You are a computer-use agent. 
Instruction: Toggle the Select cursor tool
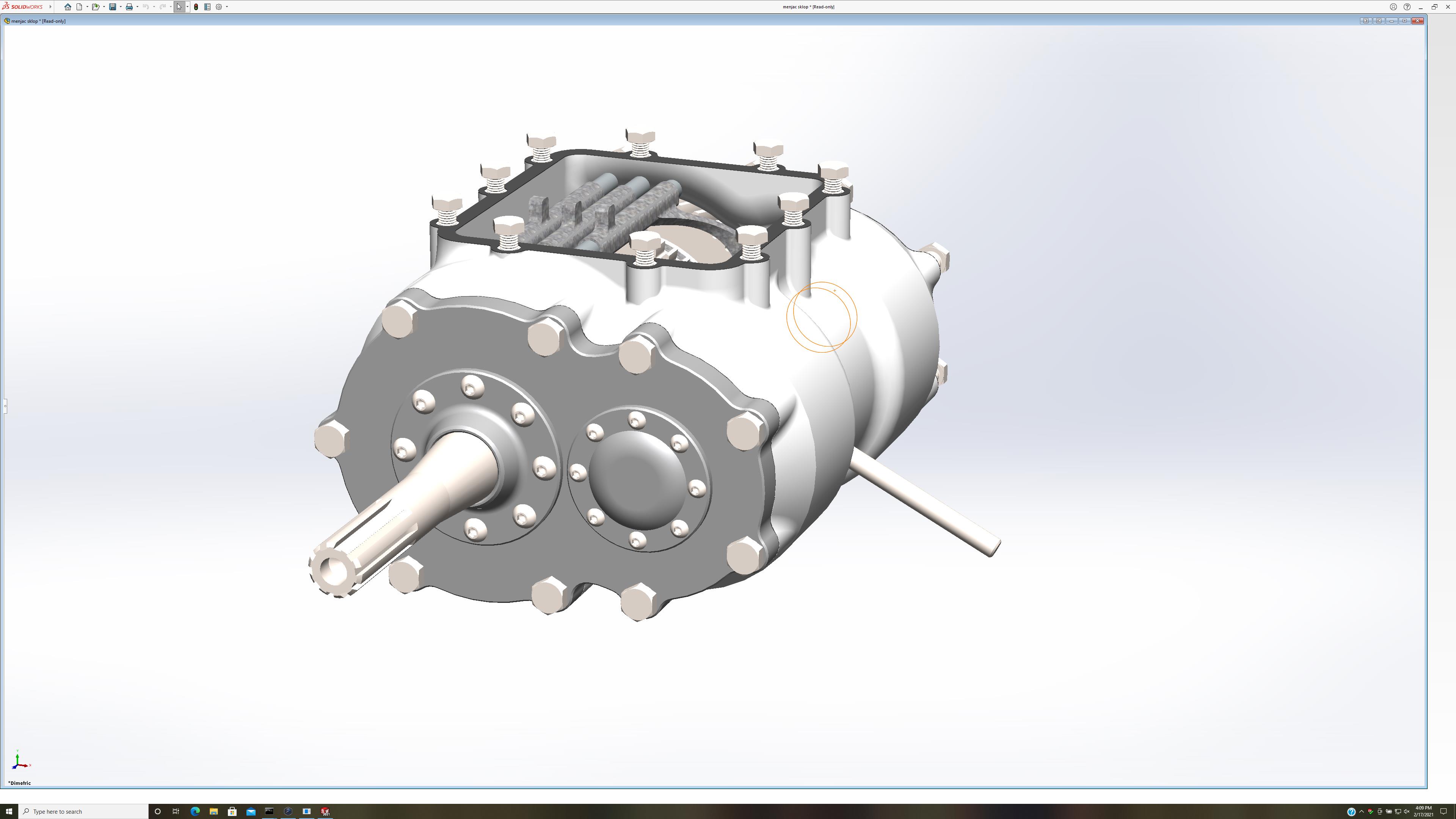pos(179,7)
